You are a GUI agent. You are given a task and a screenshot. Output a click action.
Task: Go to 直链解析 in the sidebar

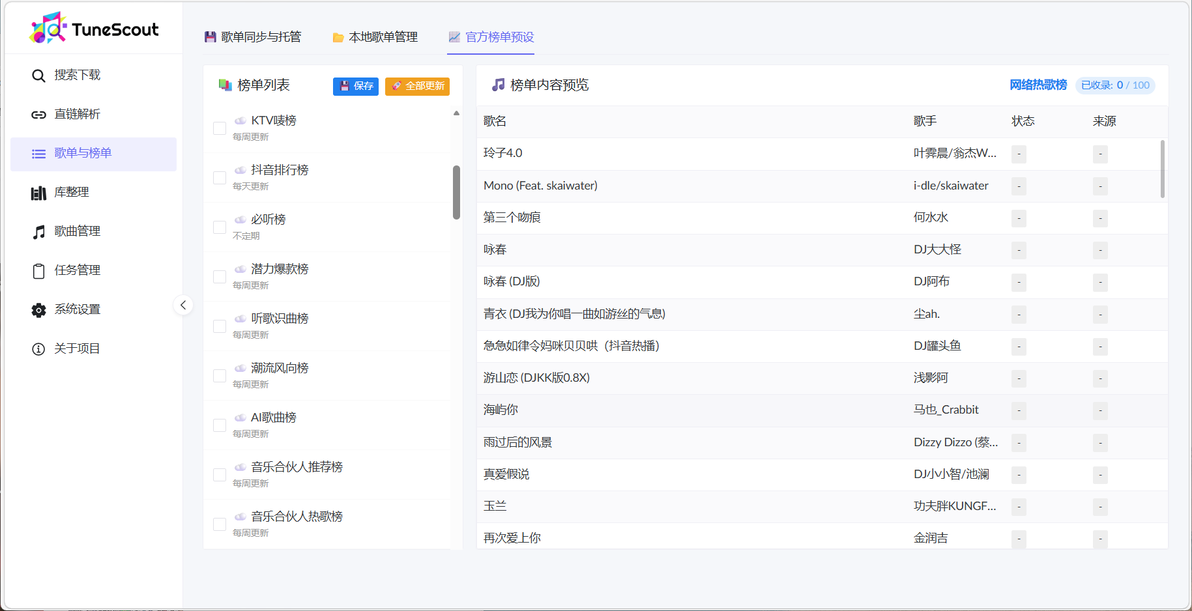[94, 115]
